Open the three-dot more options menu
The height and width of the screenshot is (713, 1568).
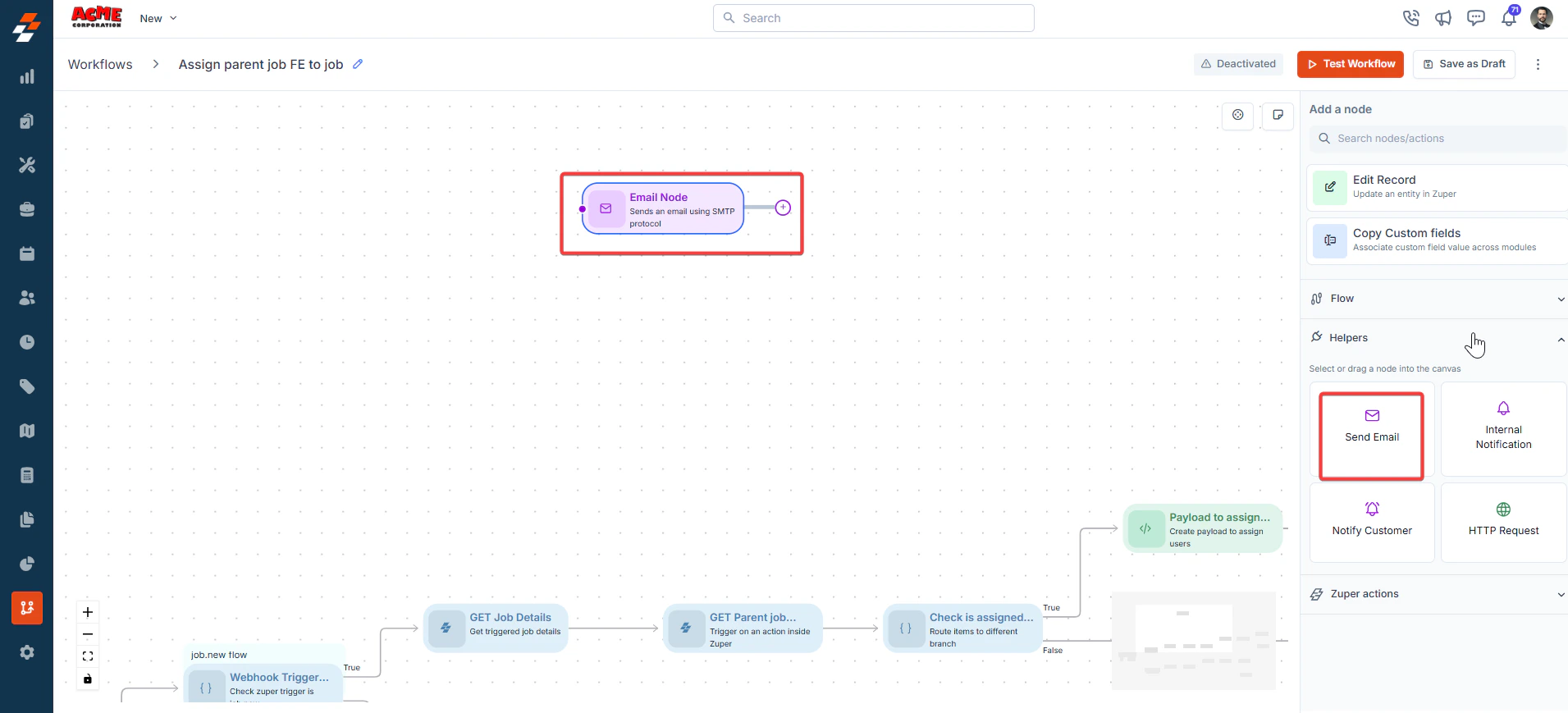tap(1538, 64)
